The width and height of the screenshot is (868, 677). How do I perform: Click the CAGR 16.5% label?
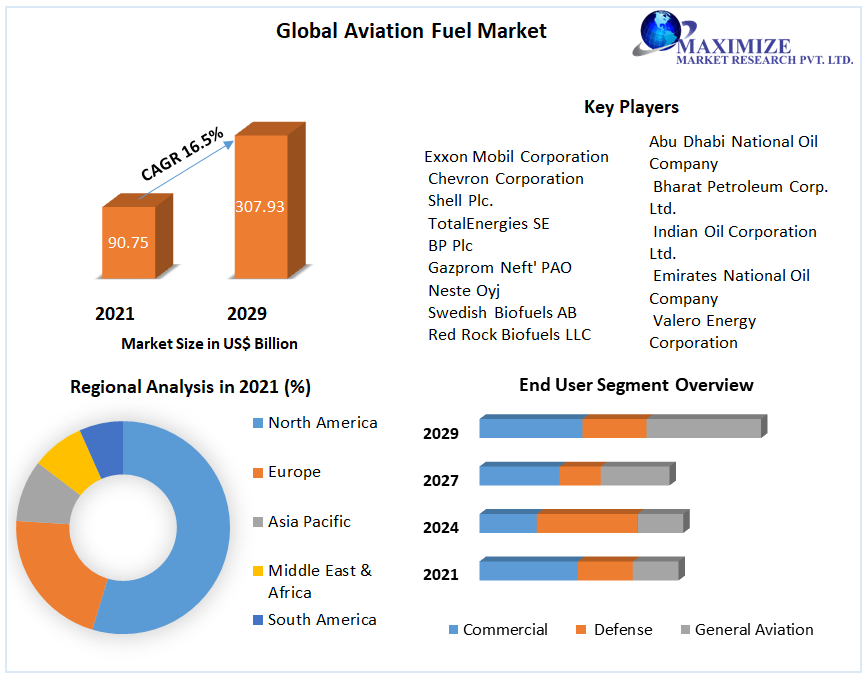[182, 157]
